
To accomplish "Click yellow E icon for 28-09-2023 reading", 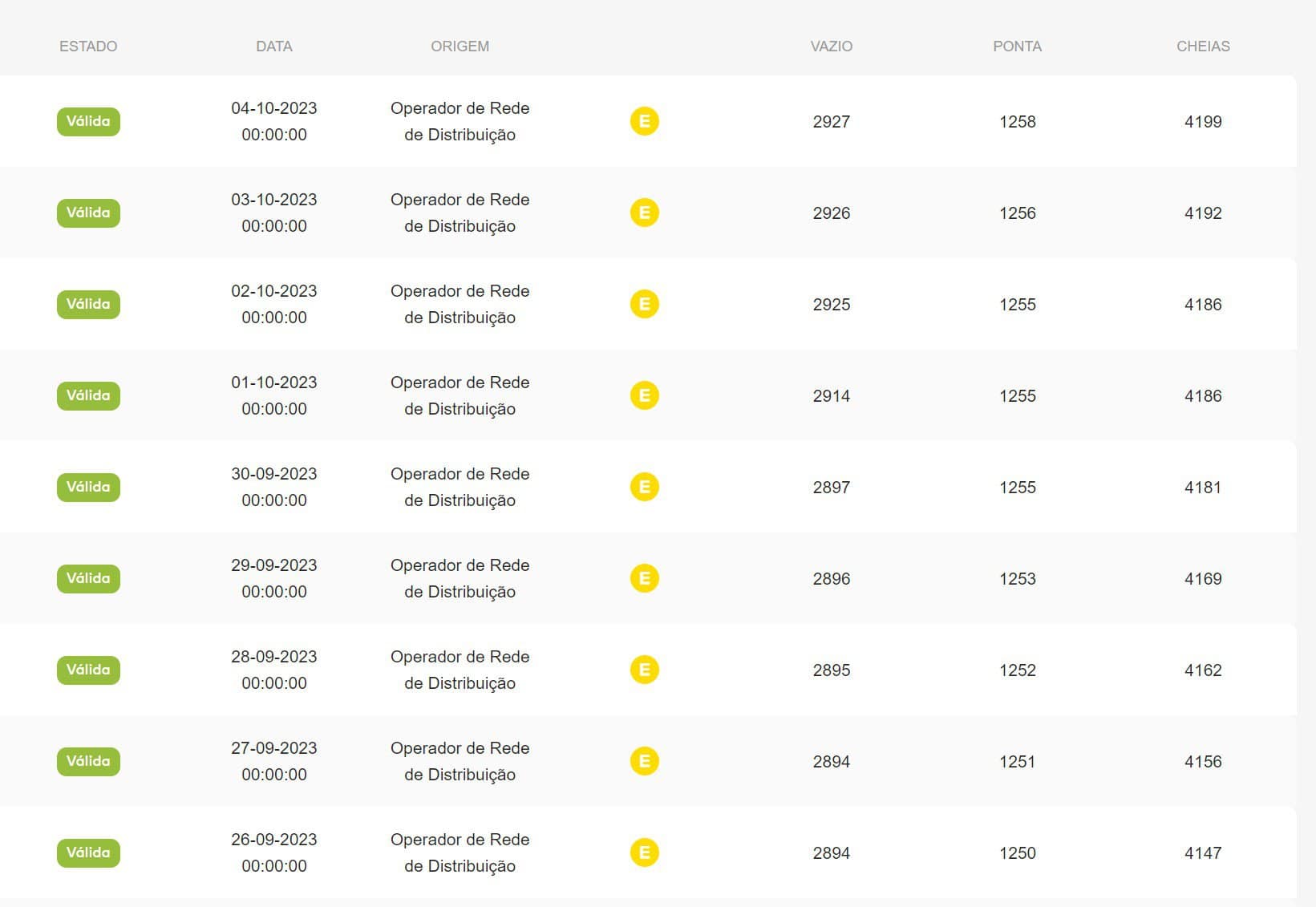I will click(x=644, y=670).
